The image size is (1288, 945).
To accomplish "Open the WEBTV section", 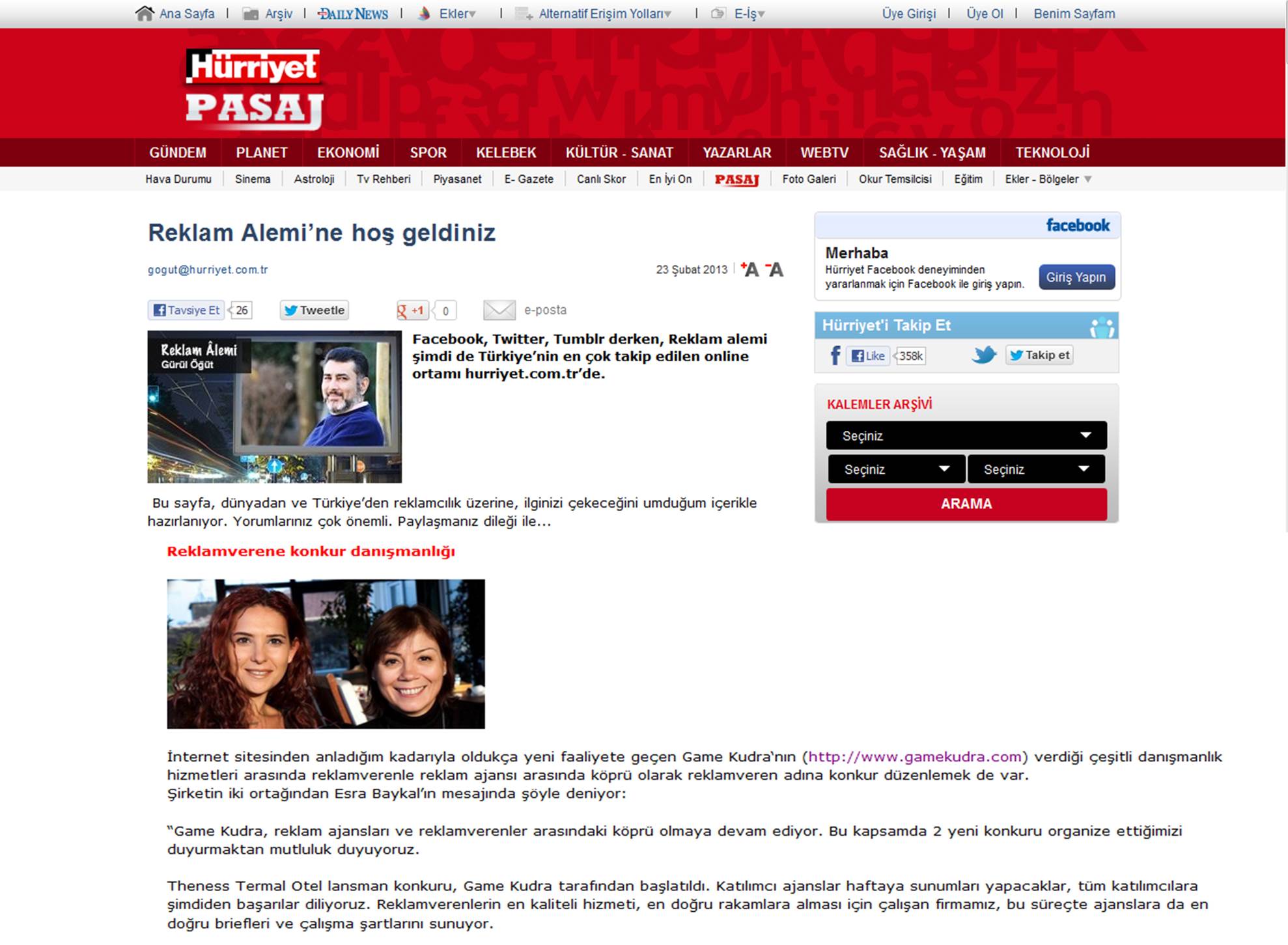I will click(824, 152).
